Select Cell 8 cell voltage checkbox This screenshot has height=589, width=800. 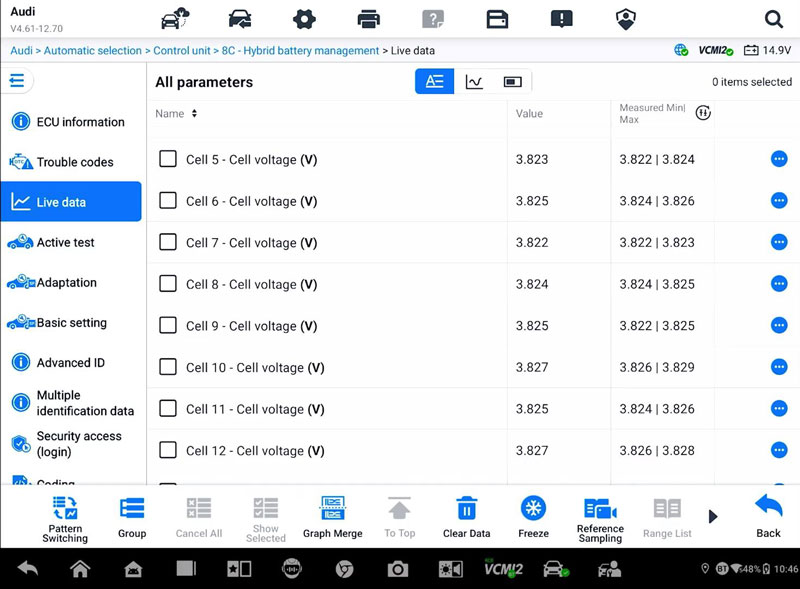coord(168,284)
